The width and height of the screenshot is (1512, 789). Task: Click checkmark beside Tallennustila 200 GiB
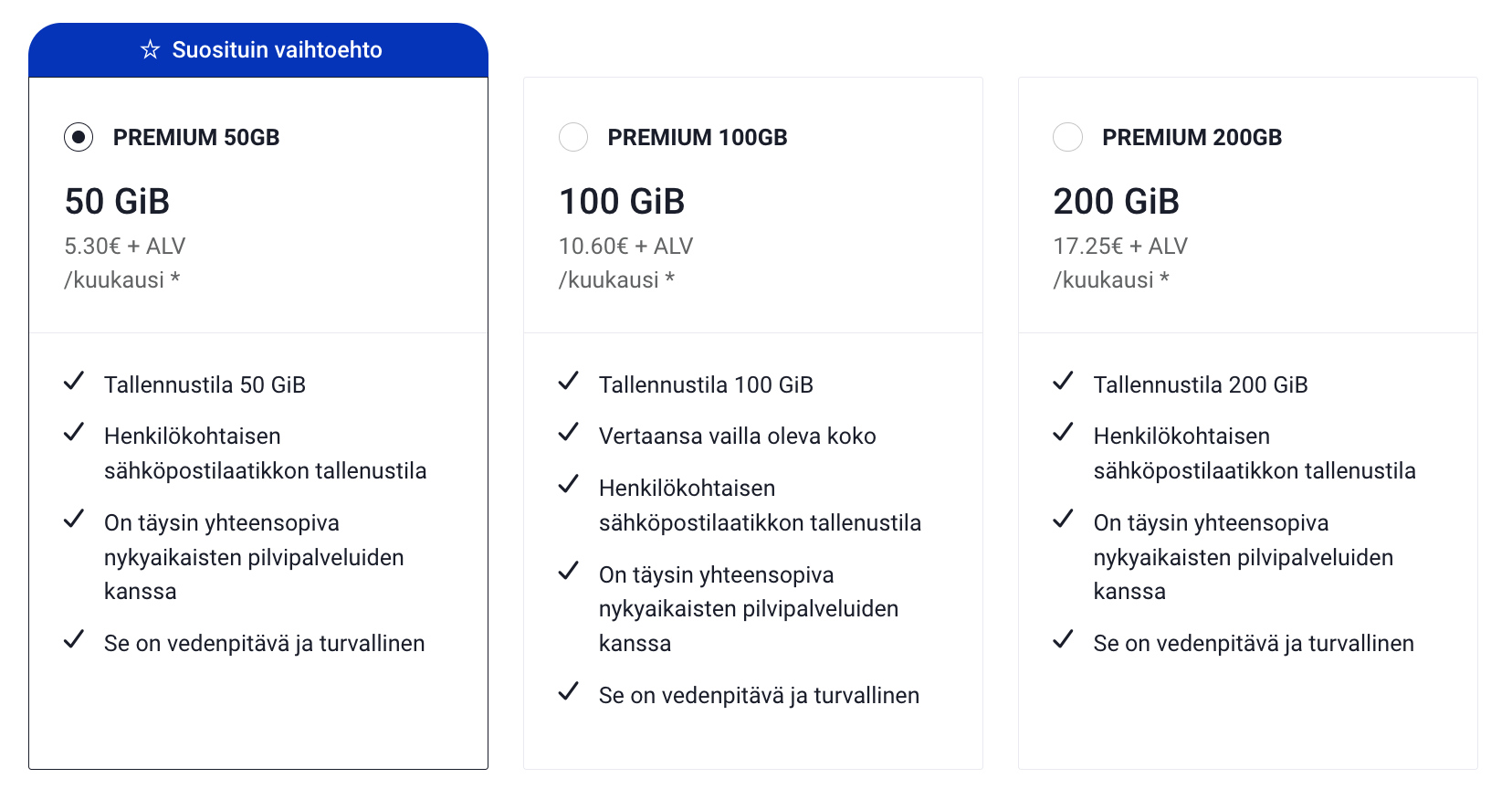click(x=1064, y=381)
